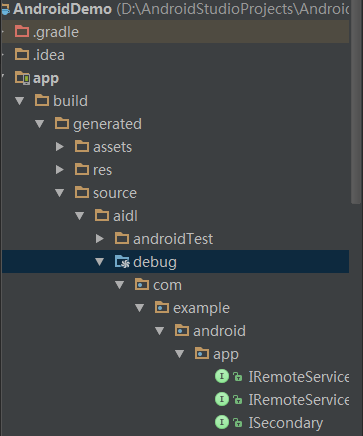The image size is (363, 436).
Task: Select the first IRemoteService file
Action: tap(299, 377)
